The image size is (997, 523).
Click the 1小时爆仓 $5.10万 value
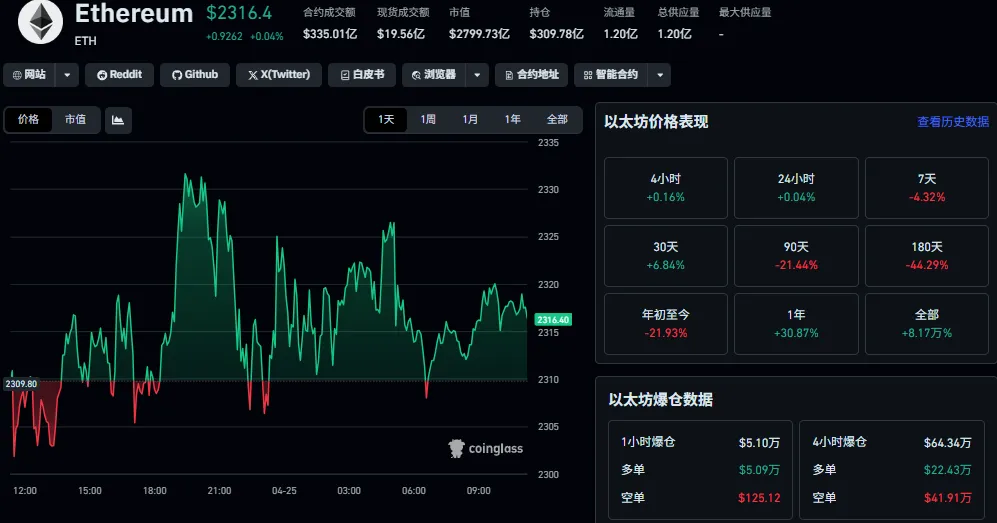pyautogui.click(x=759, y=442)
